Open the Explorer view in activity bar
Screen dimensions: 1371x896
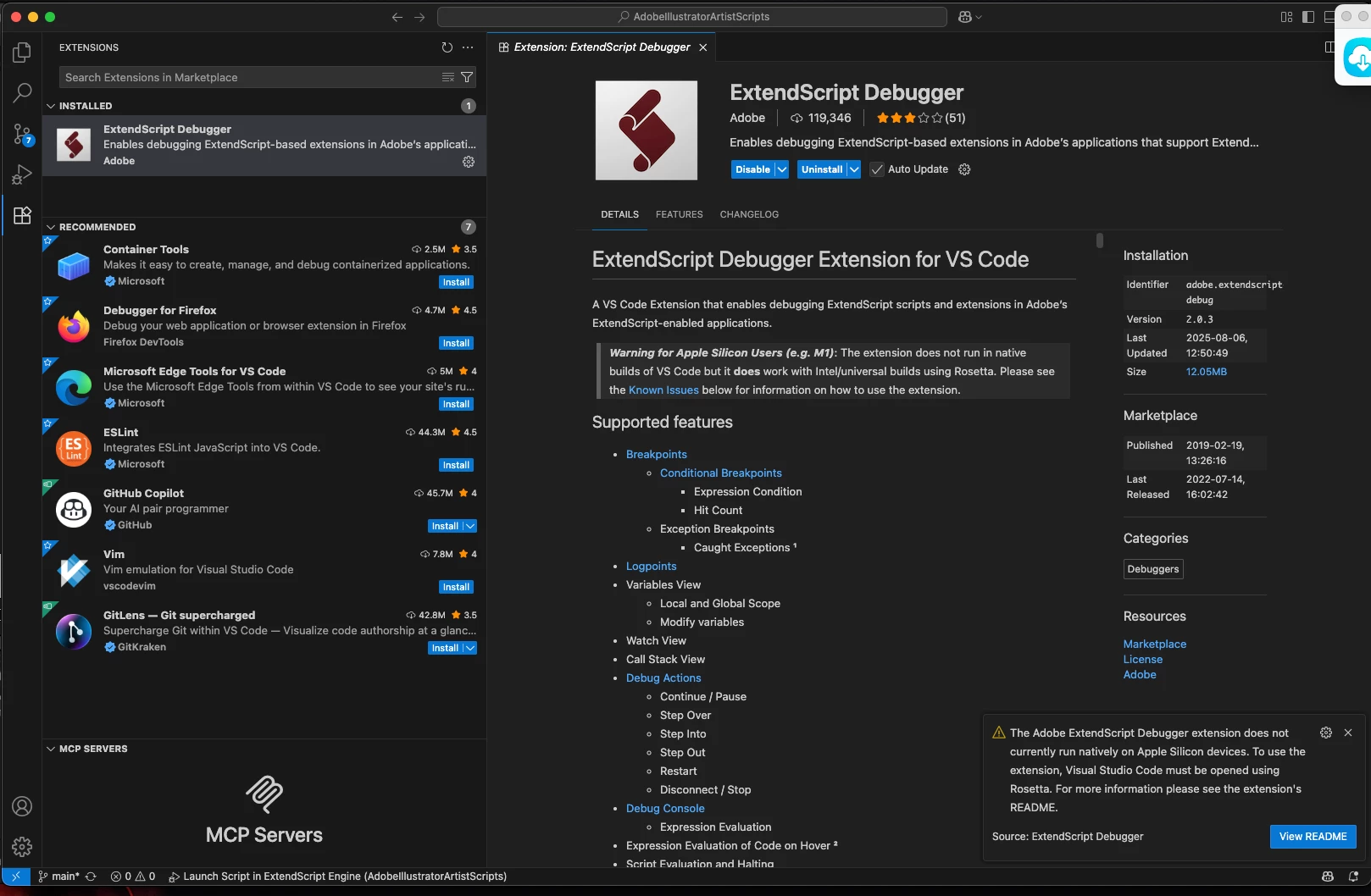click(22, 53)
